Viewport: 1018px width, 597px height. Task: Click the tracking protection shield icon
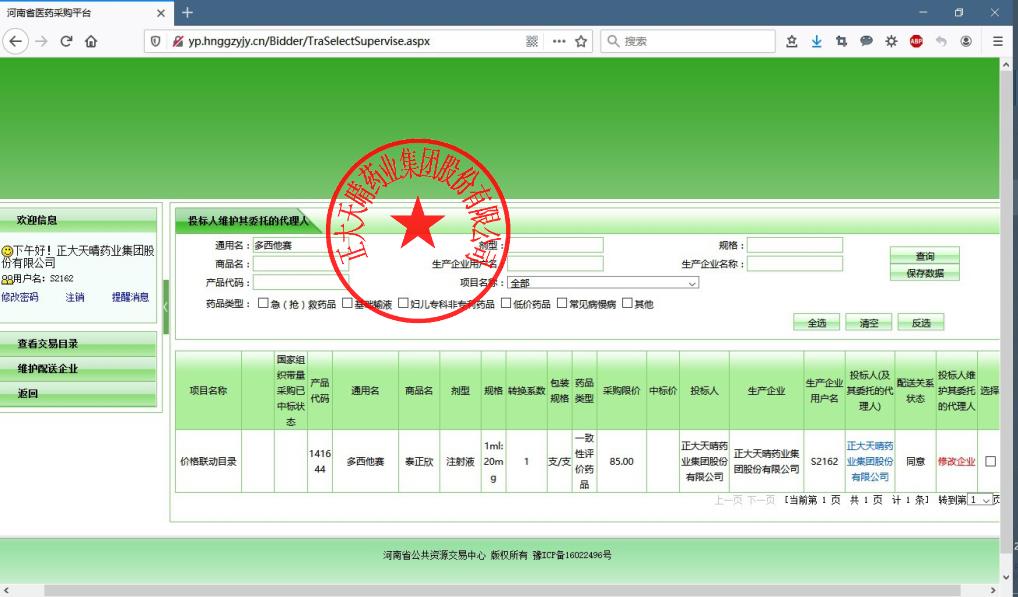tap(155, 42)
